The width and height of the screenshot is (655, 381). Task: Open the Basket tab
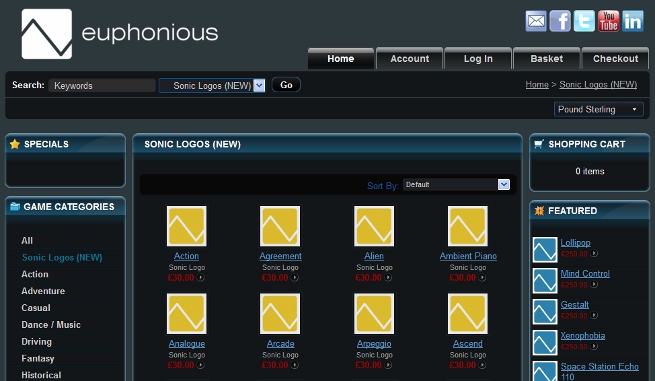pos(546,58)
